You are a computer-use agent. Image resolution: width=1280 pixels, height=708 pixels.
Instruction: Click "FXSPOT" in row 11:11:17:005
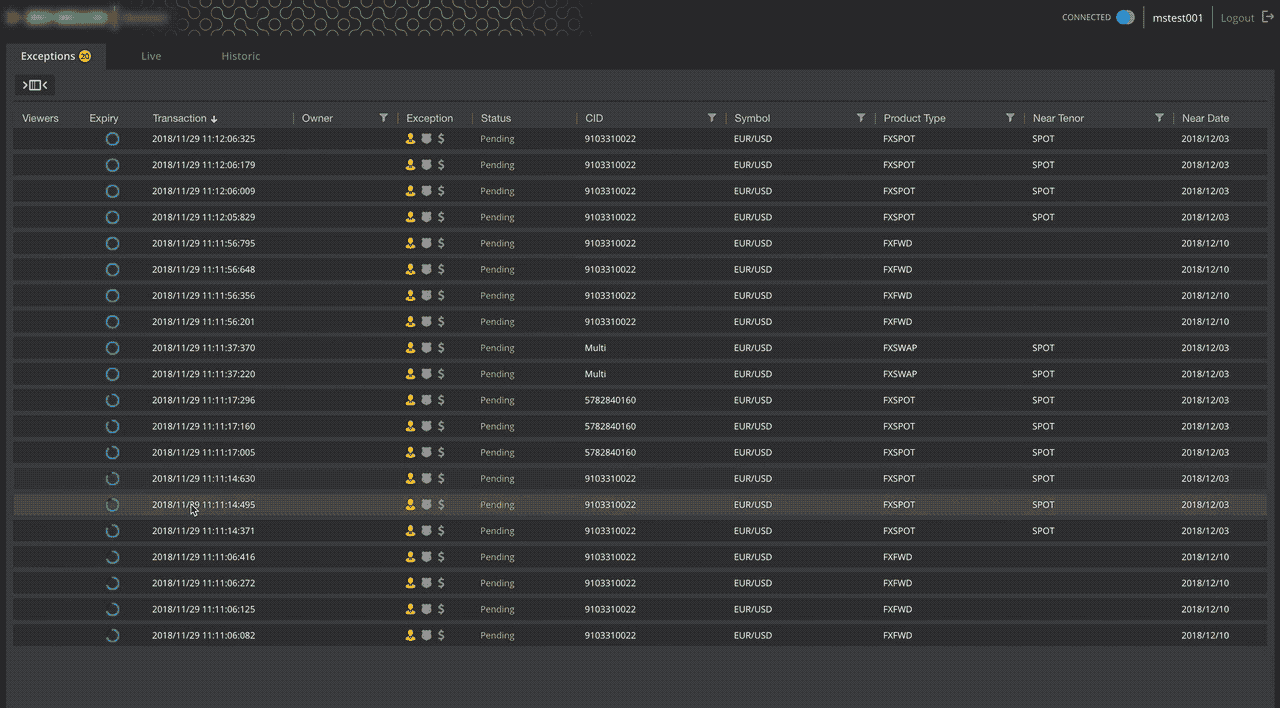click(899, 452)
